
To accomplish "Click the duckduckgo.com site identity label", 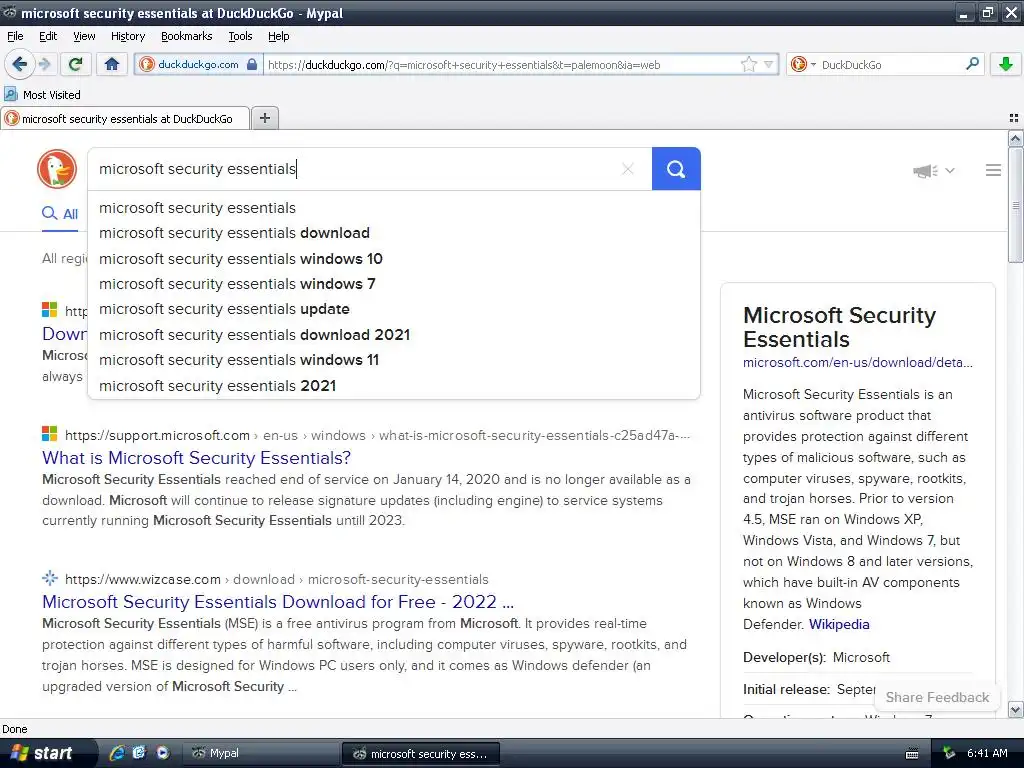I will point(198,64).
